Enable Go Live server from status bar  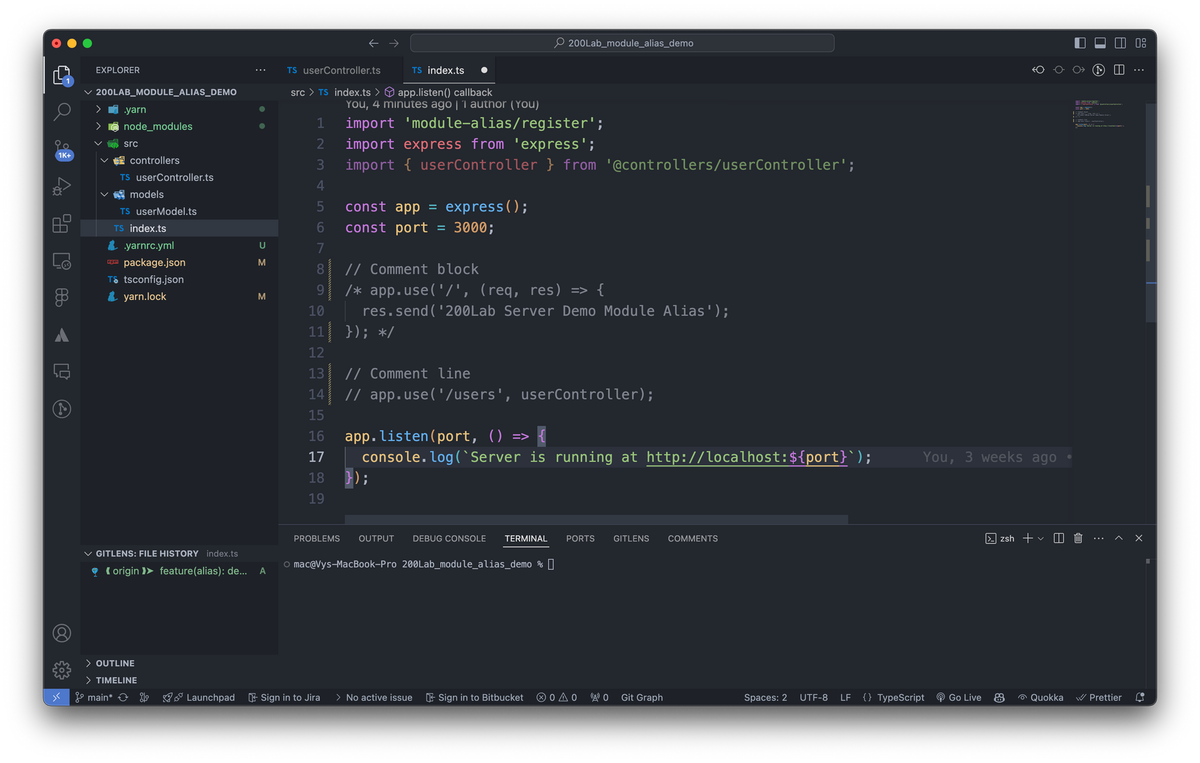[x=958, y=697]
